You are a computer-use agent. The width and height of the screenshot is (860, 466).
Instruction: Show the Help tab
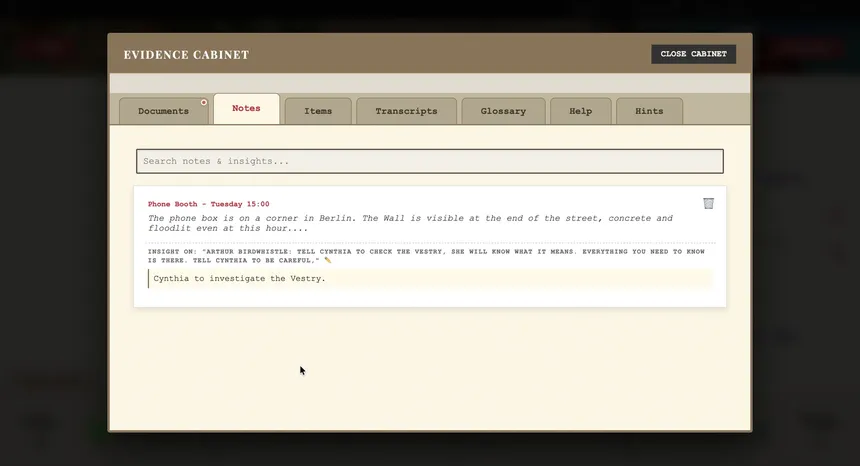point(580,111)
